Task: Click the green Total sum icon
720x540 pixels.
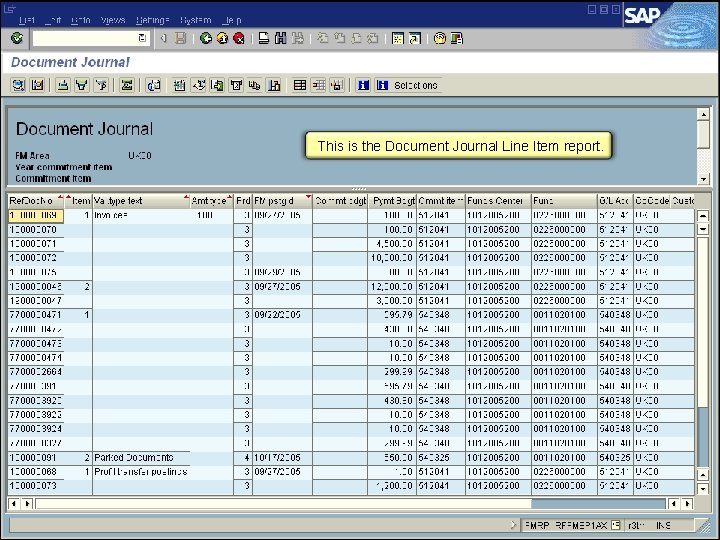Action: point(127,85)
